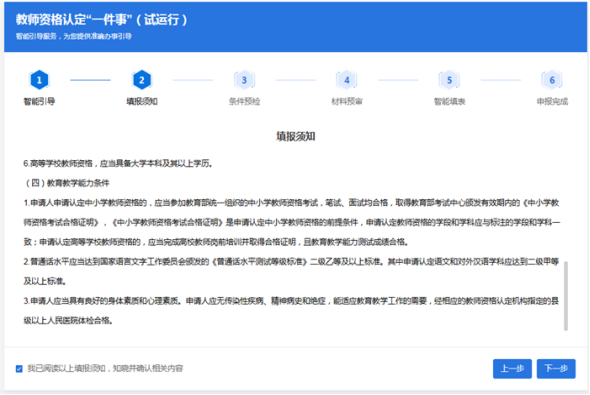
Task: Click the 填报须知 centered heading
Action: click(296, 136)
